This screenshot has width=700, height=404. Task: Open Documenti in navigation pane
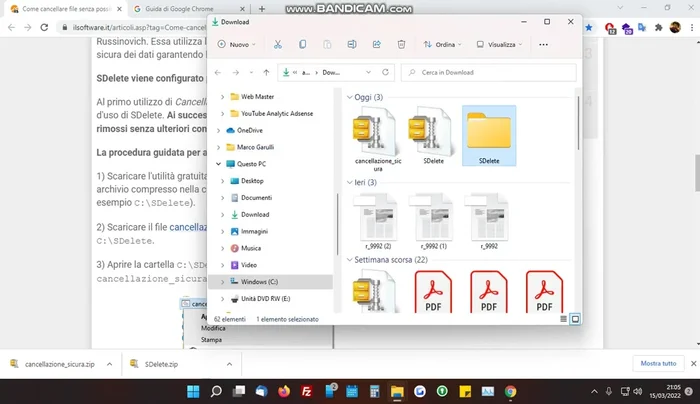pyautogui.click(x=256, y=197)
